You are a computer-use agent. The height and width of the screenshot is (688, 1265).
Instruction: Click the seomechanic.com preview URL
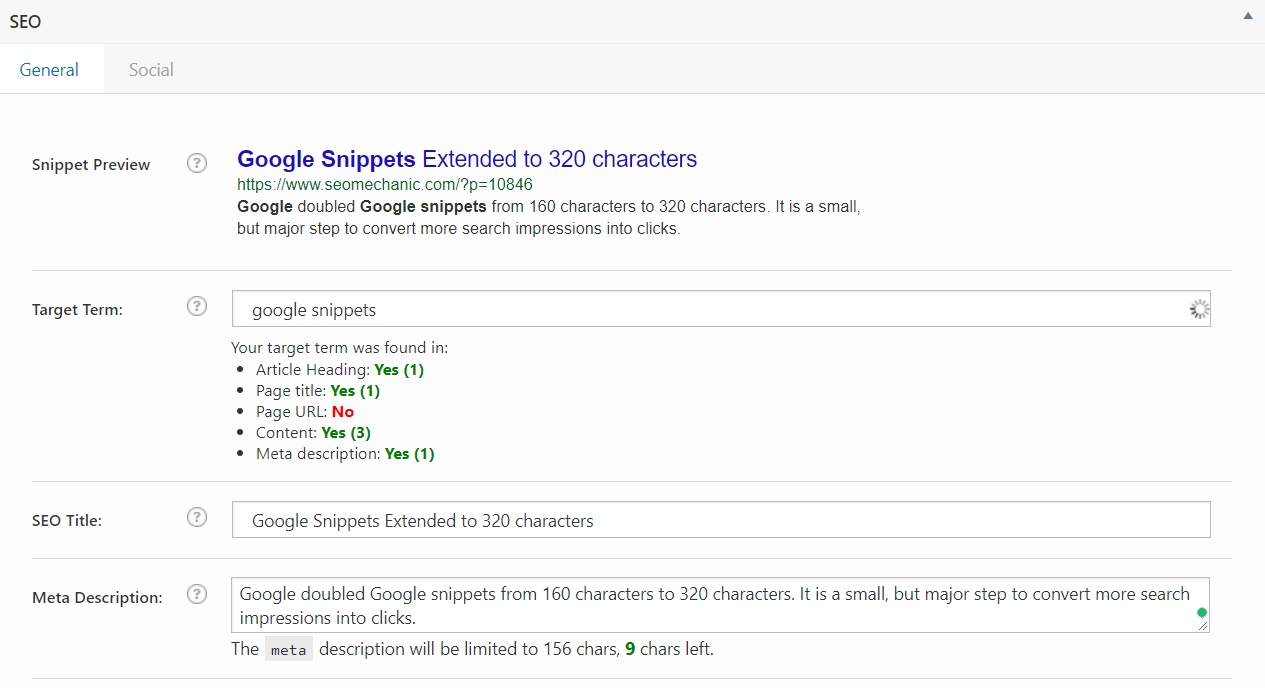click(x=385, y=185)
